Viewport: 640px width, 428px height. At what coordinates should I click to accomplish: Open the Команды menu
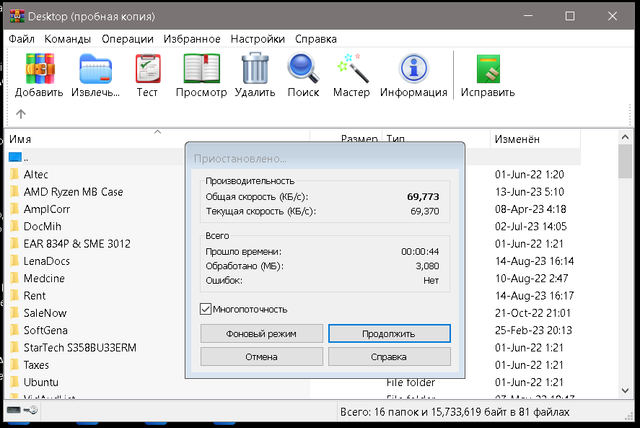click(68, 39)
